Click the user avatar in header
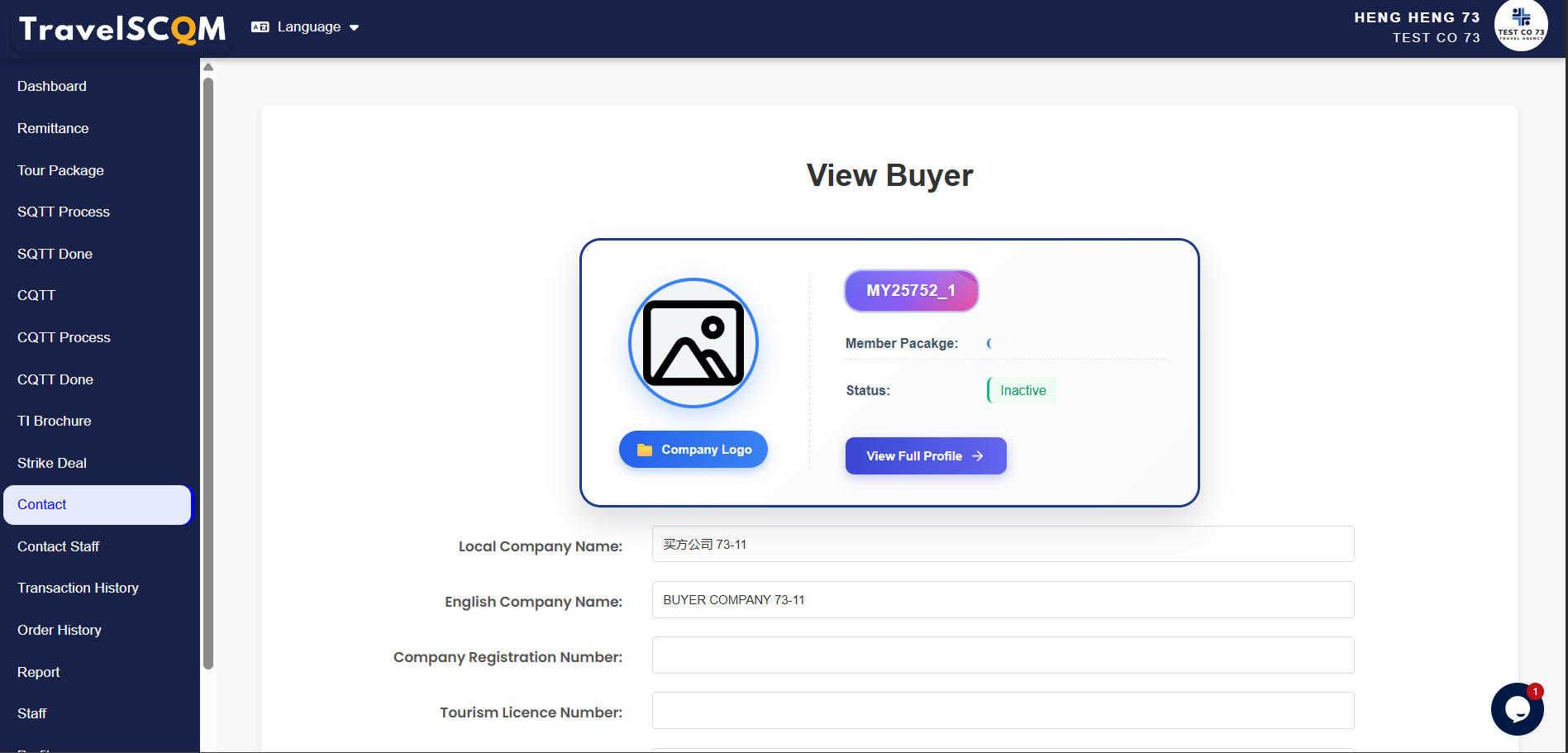Image resolution: width=1568 pixels, height=753 pixels. (1520, 26)
